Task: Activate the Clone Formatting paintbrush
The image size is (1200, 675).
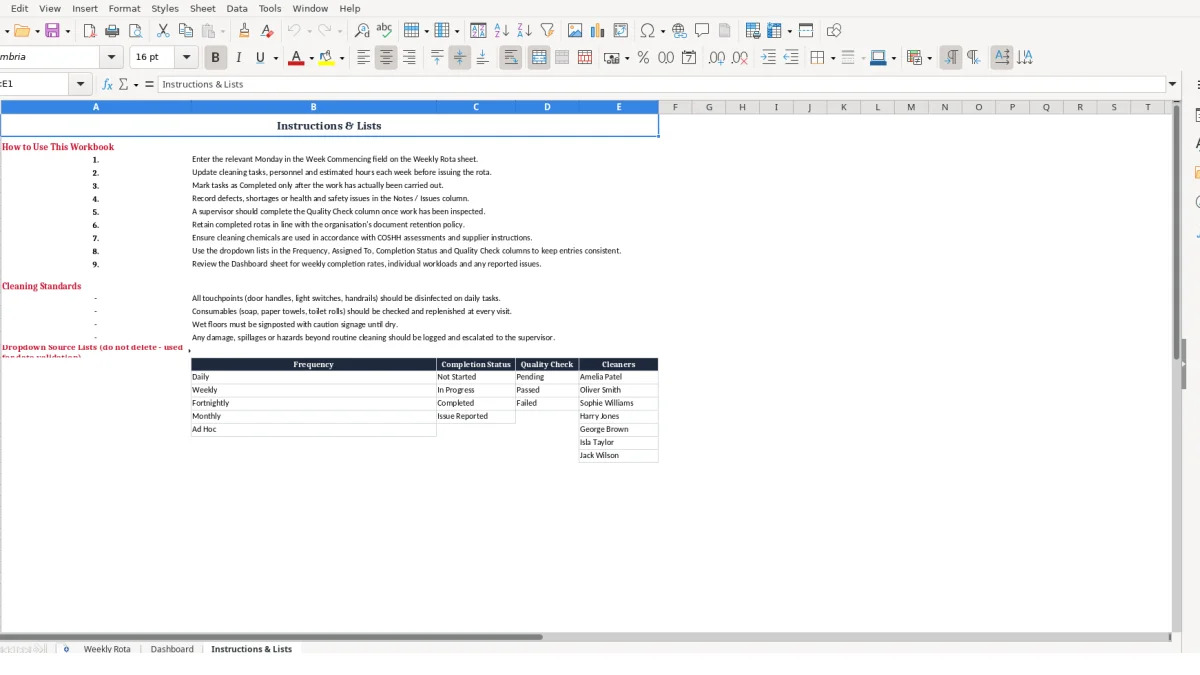Action: pyautogui.click(x=244, y=31)
